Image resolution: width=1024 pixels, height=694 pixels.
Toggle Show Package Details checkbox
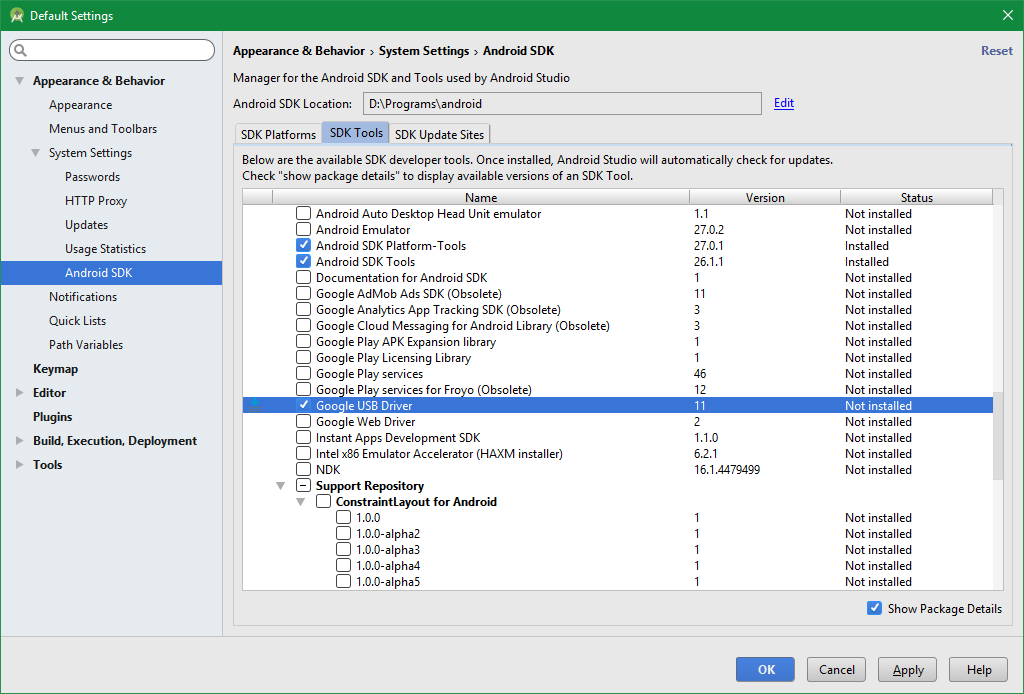point(874,608)
